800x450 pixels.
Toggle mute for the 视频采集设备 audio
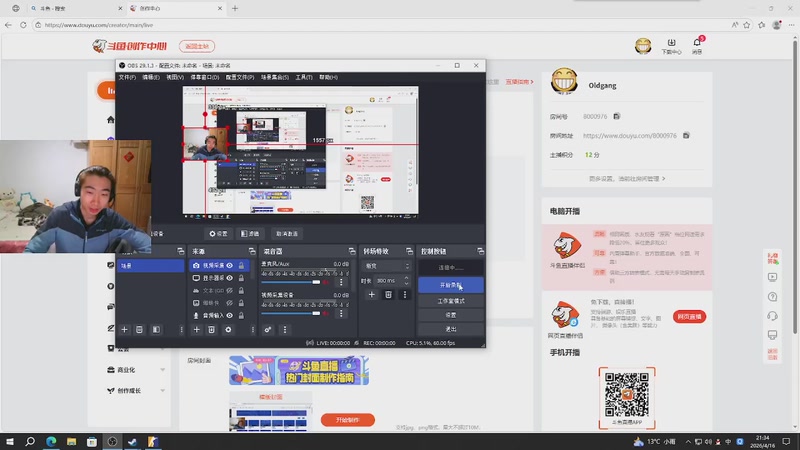[x=327, y=313]
